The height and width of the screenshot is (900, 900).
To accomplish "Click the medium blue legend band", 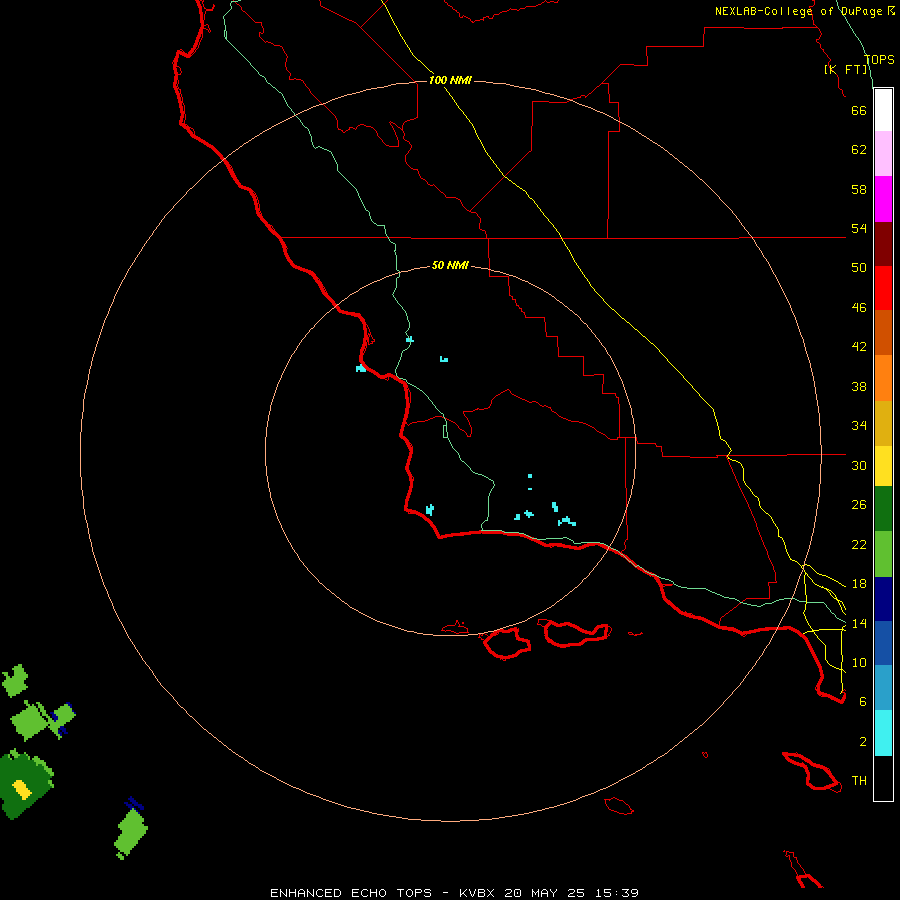I will 883,643.
